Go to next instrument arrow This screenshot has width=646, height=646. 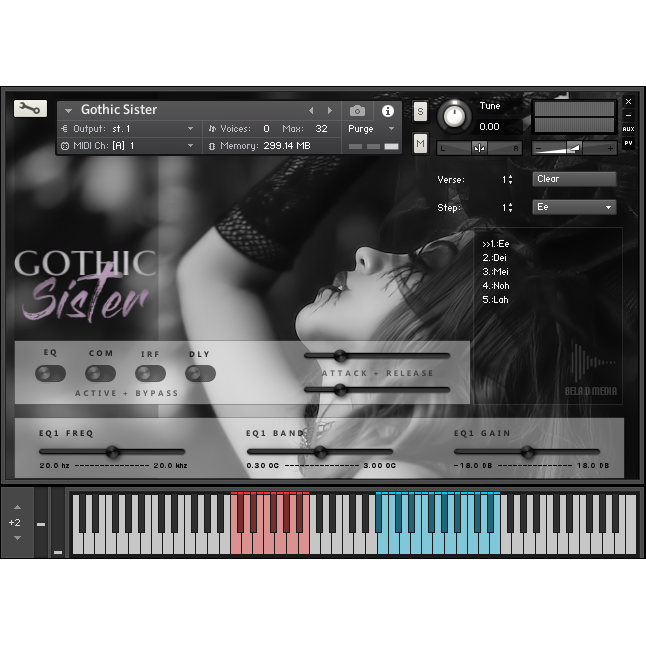coord(330,110)
